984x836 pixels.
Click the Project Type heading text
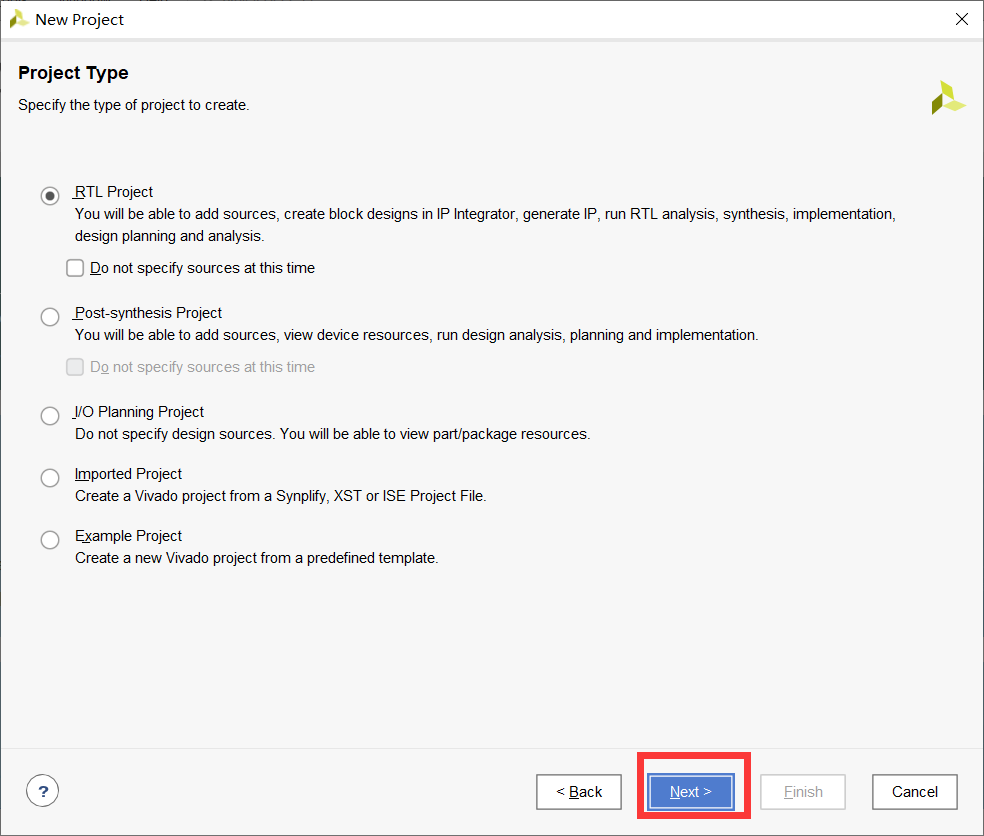73,73
